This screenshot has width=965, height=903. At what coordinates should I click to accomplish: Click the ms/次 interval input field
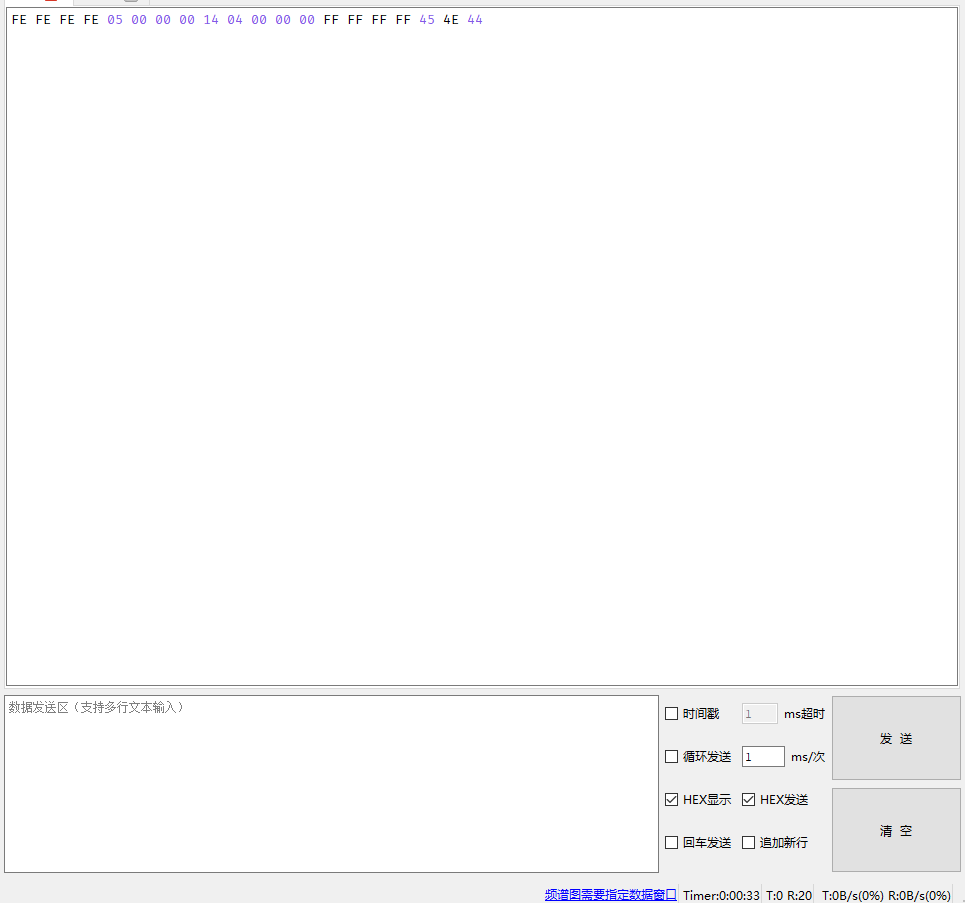pos(762,756)
